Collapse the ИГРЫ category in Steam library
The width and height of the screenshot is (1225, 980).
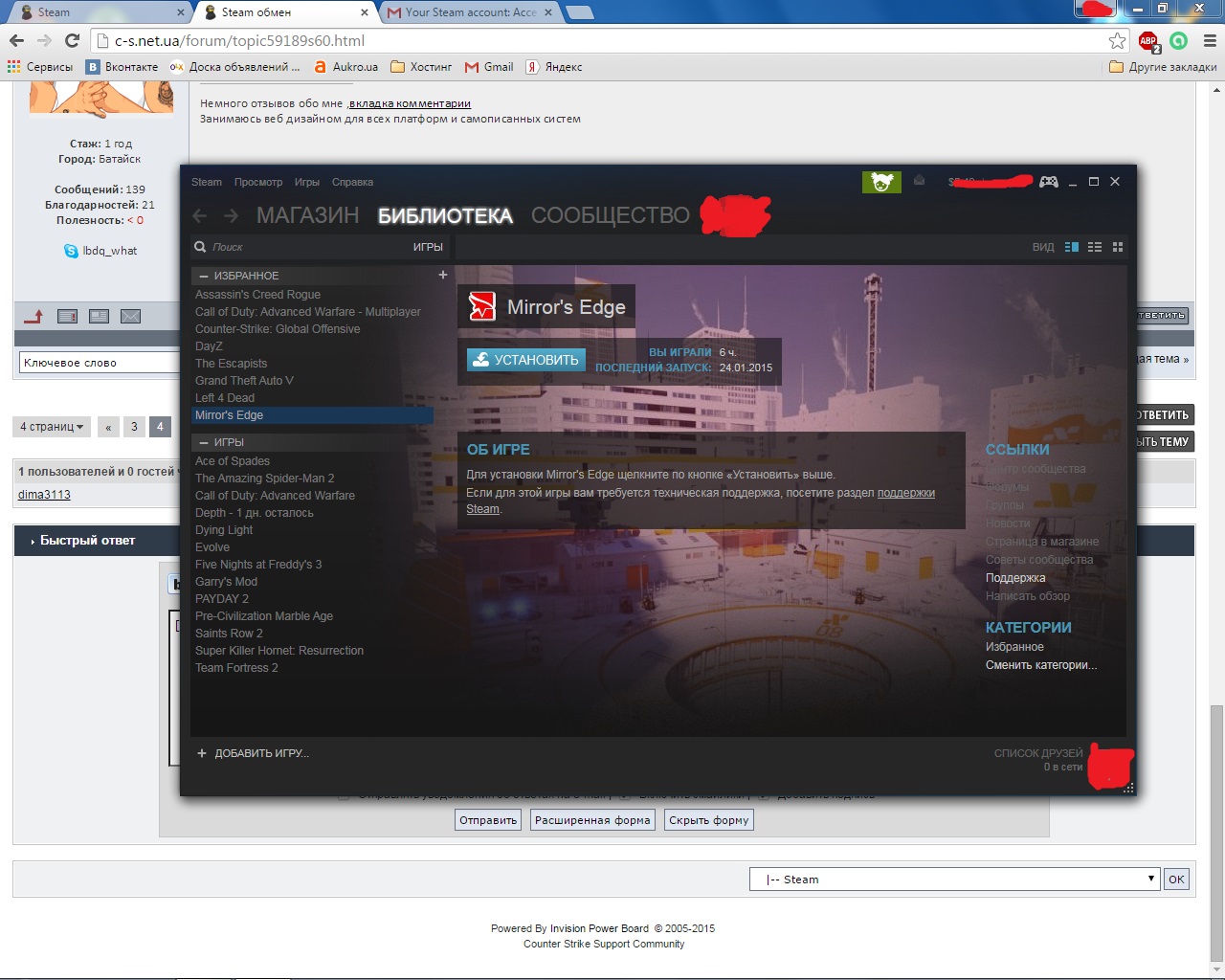[x=204, y=442]
